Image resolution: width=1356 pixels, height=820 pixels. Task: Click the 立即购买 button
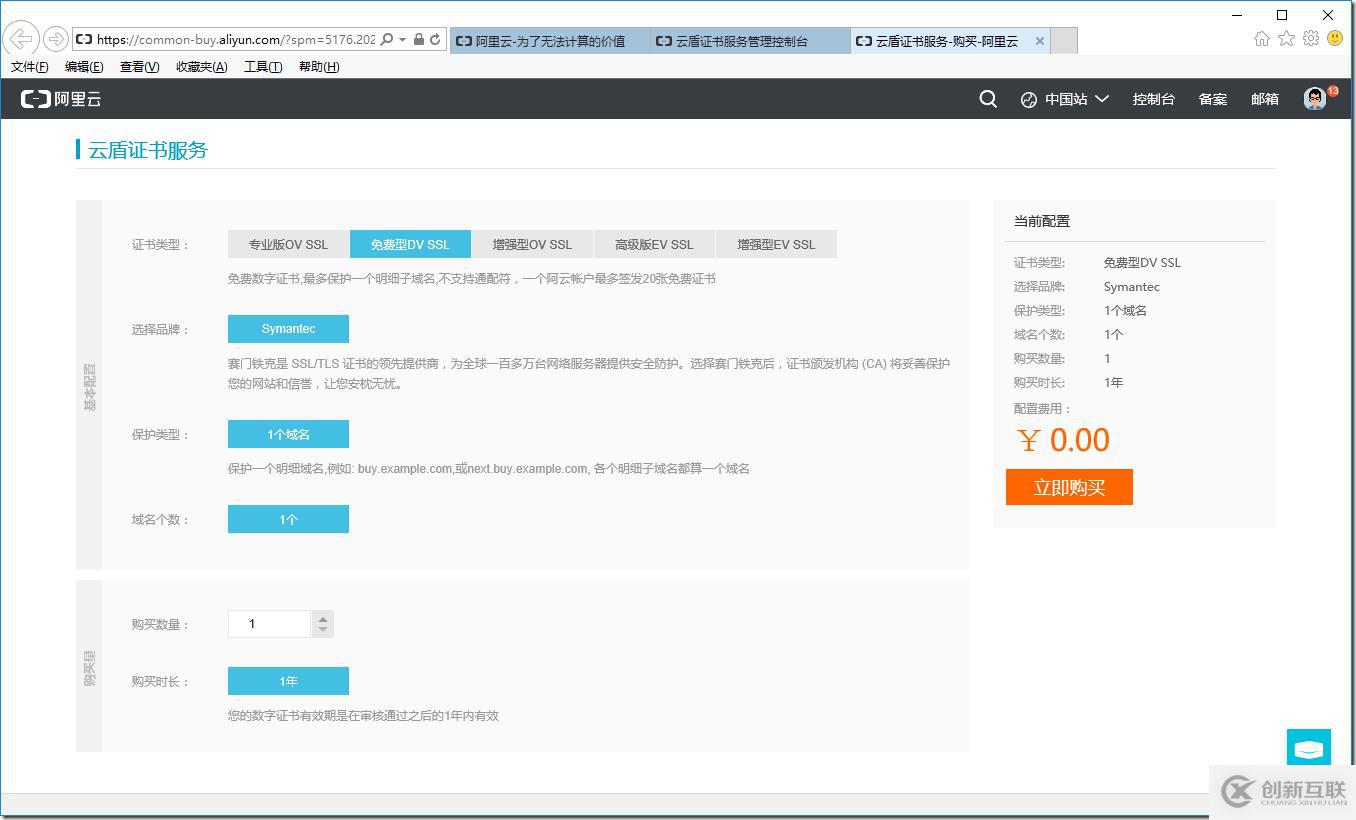click(x=1069, y=487)
